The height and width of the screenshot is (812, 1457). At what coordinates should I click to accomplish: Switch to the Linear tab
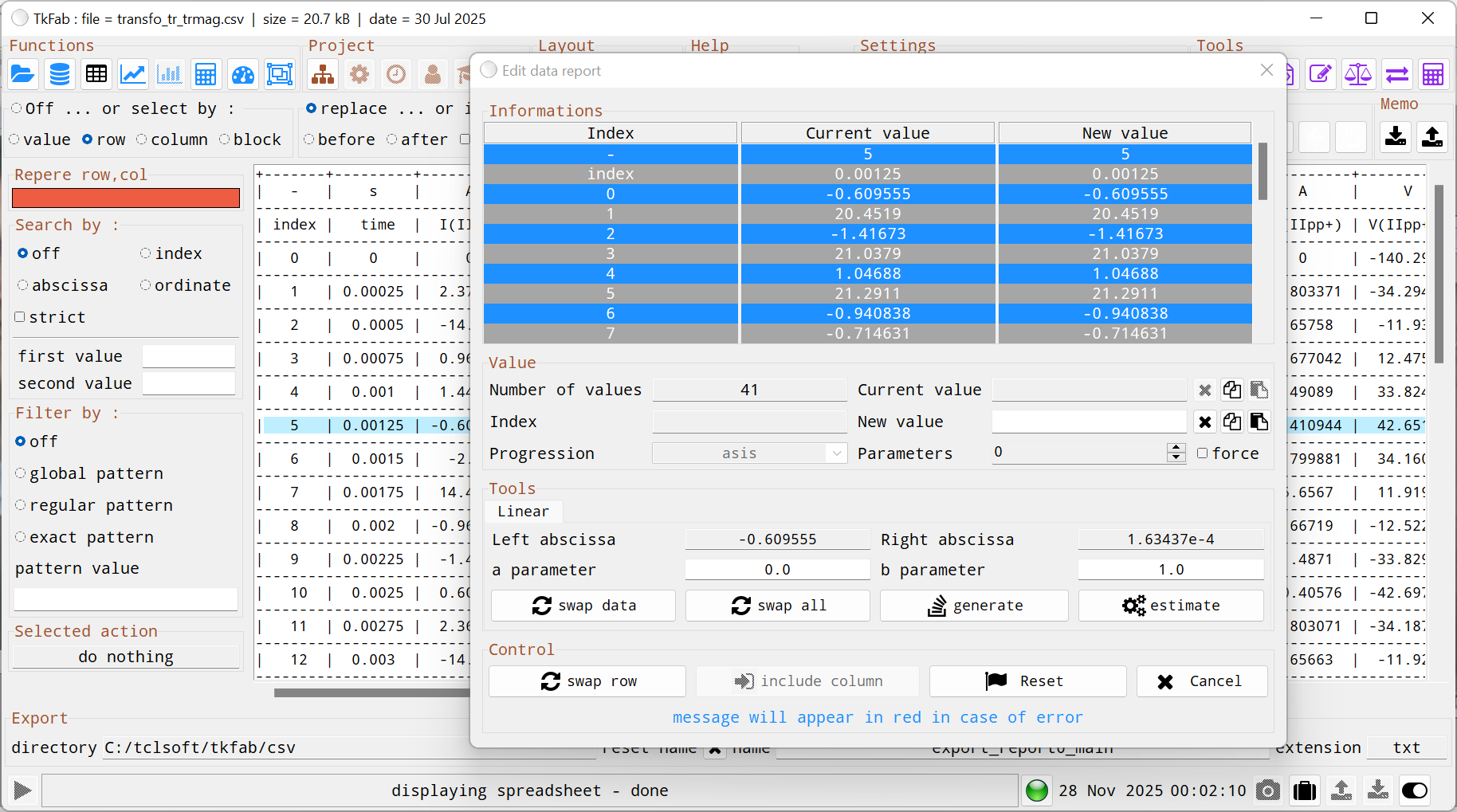[x=523, y=511]
